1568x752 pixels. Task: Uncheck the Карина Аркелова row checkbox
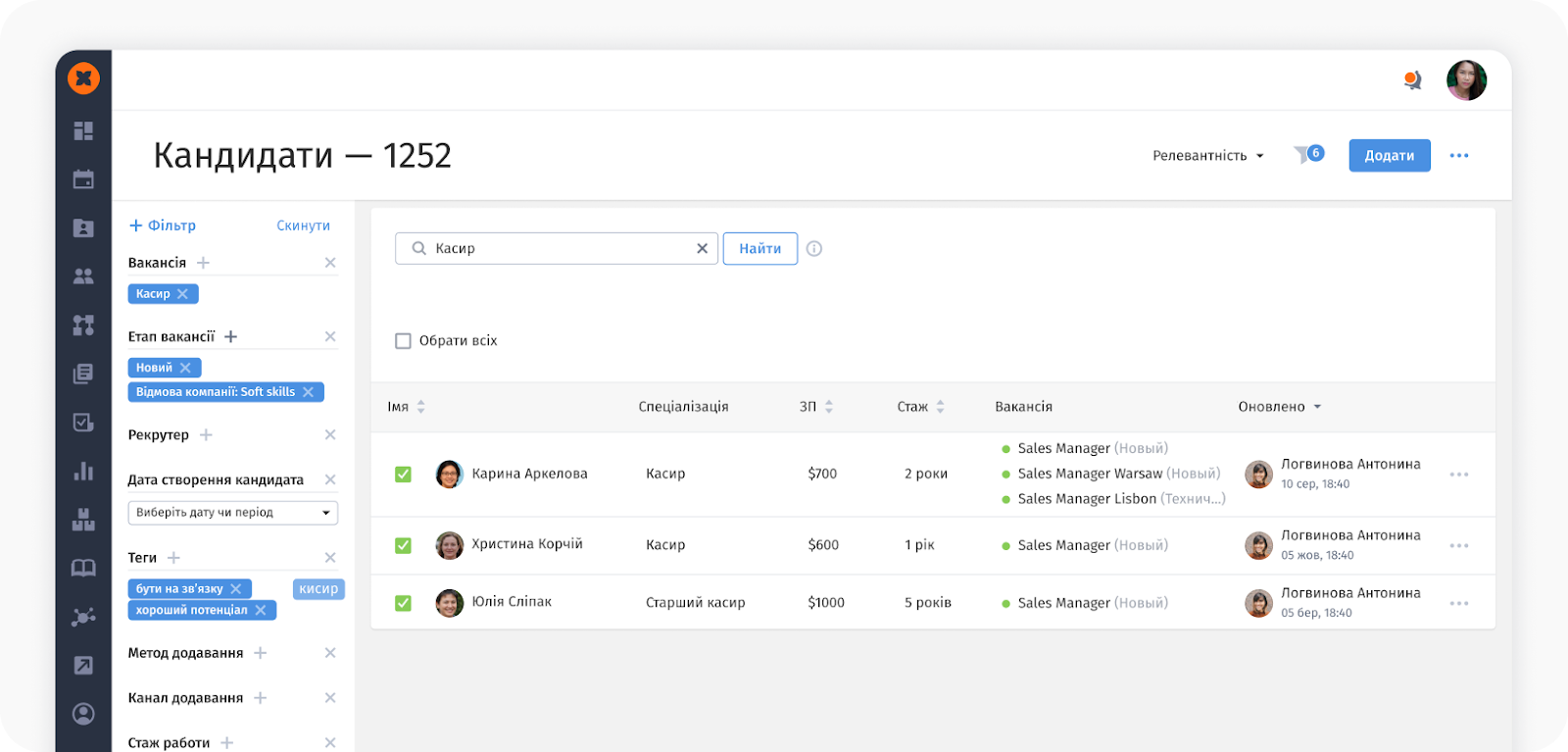pos(403,475)
